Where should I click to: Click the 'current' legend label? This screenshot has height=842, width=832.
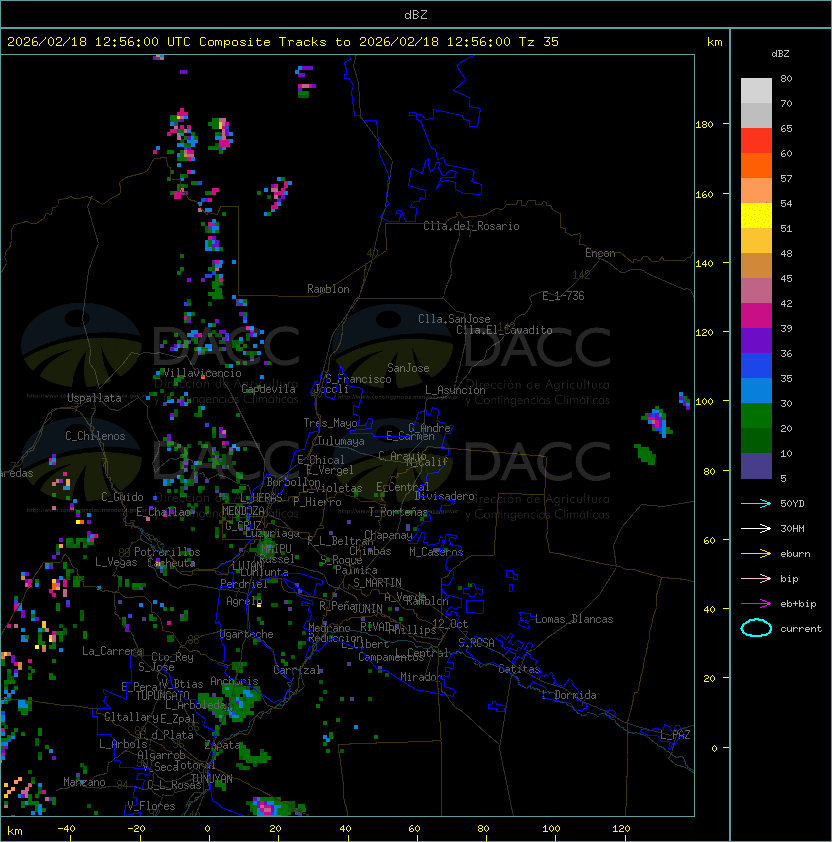pos(801,629)
